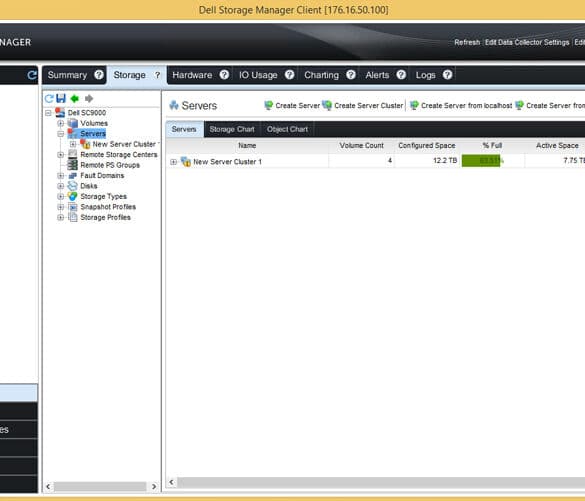
Task: Click the Snapshot Profiles icon
Action: [x=73, y=207]
